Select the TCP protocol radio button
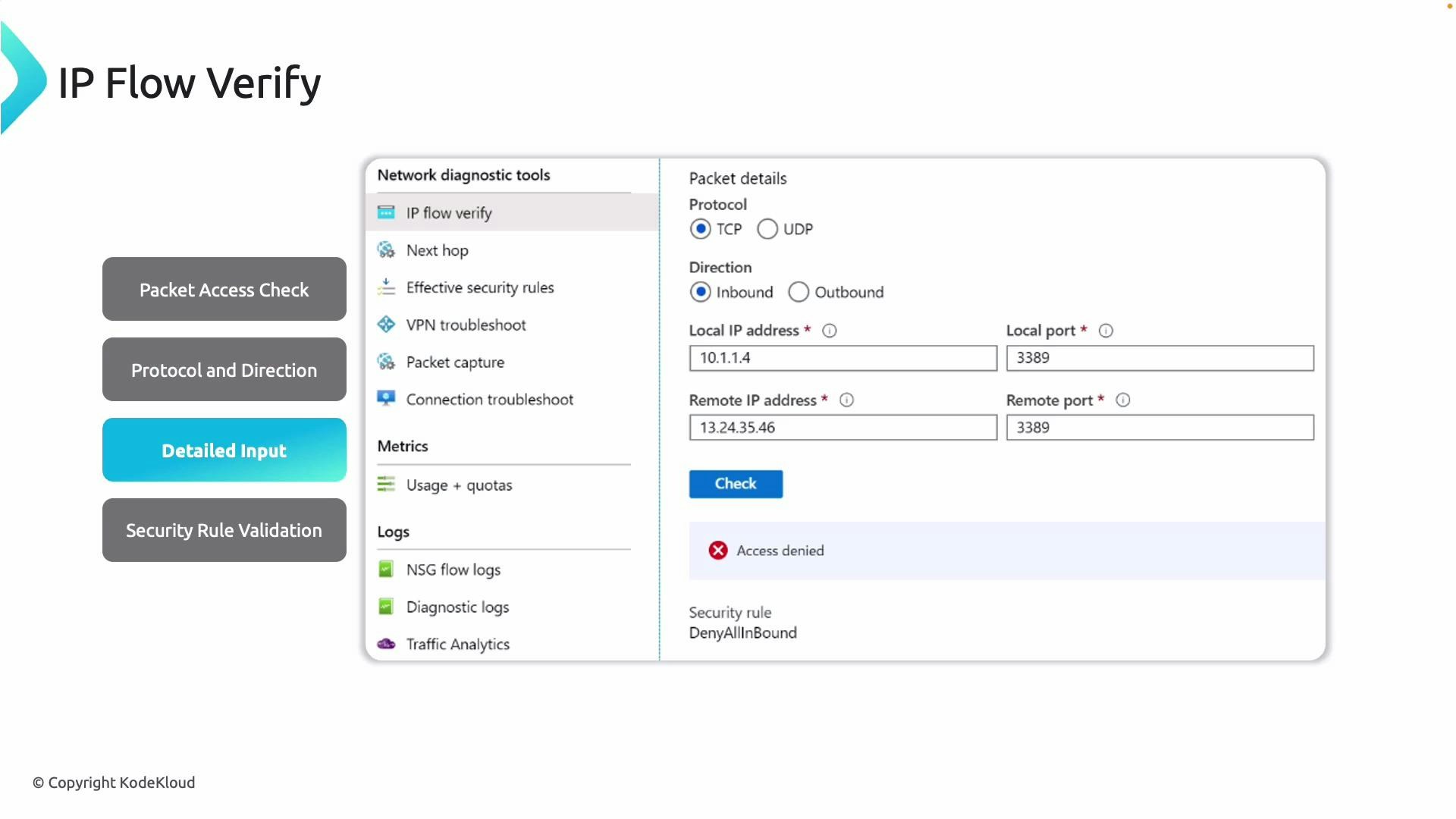 coord(701,229)
